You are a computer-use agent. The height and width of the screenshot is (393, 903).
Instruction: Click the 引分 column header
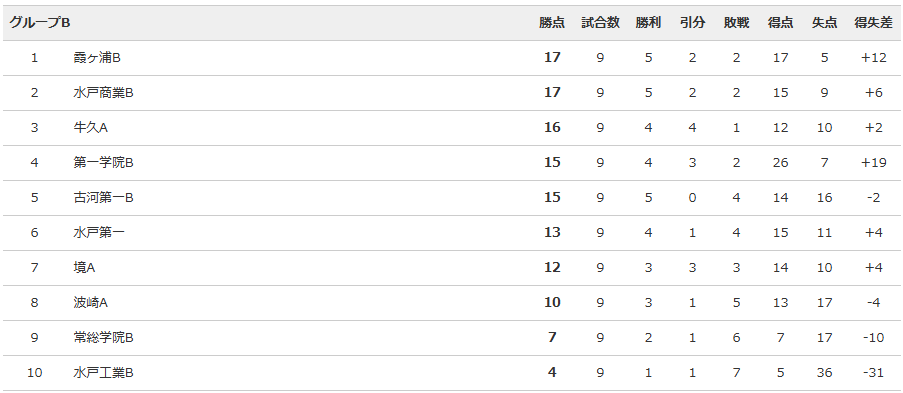pyautogui.click(x=692, y=23)
